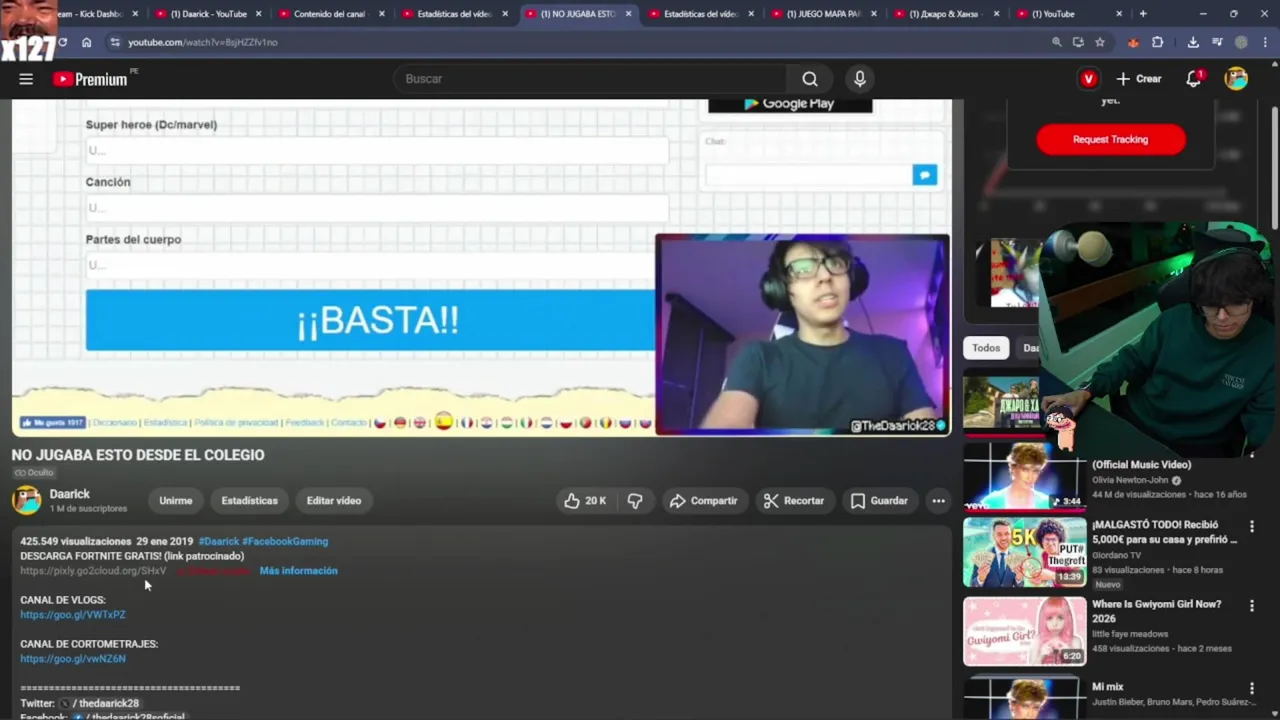Open site info icon in address bar
Screen dimensions: 1280x720
click(114, 42)
